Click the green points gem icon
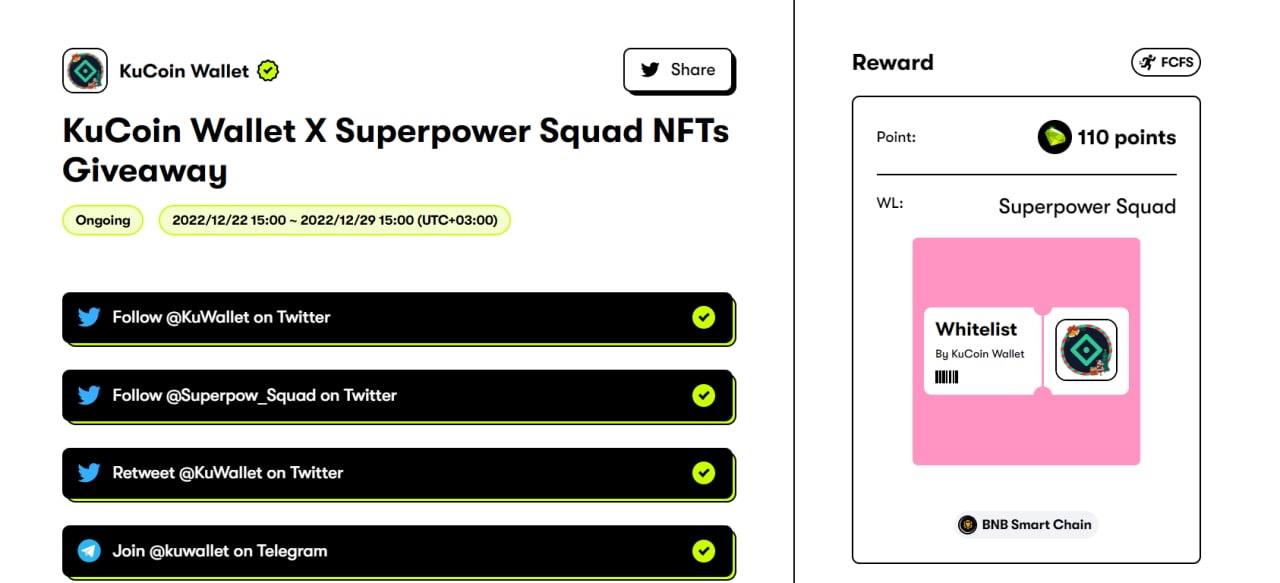The image size is (1280, 583). (x=1054, y=138)
